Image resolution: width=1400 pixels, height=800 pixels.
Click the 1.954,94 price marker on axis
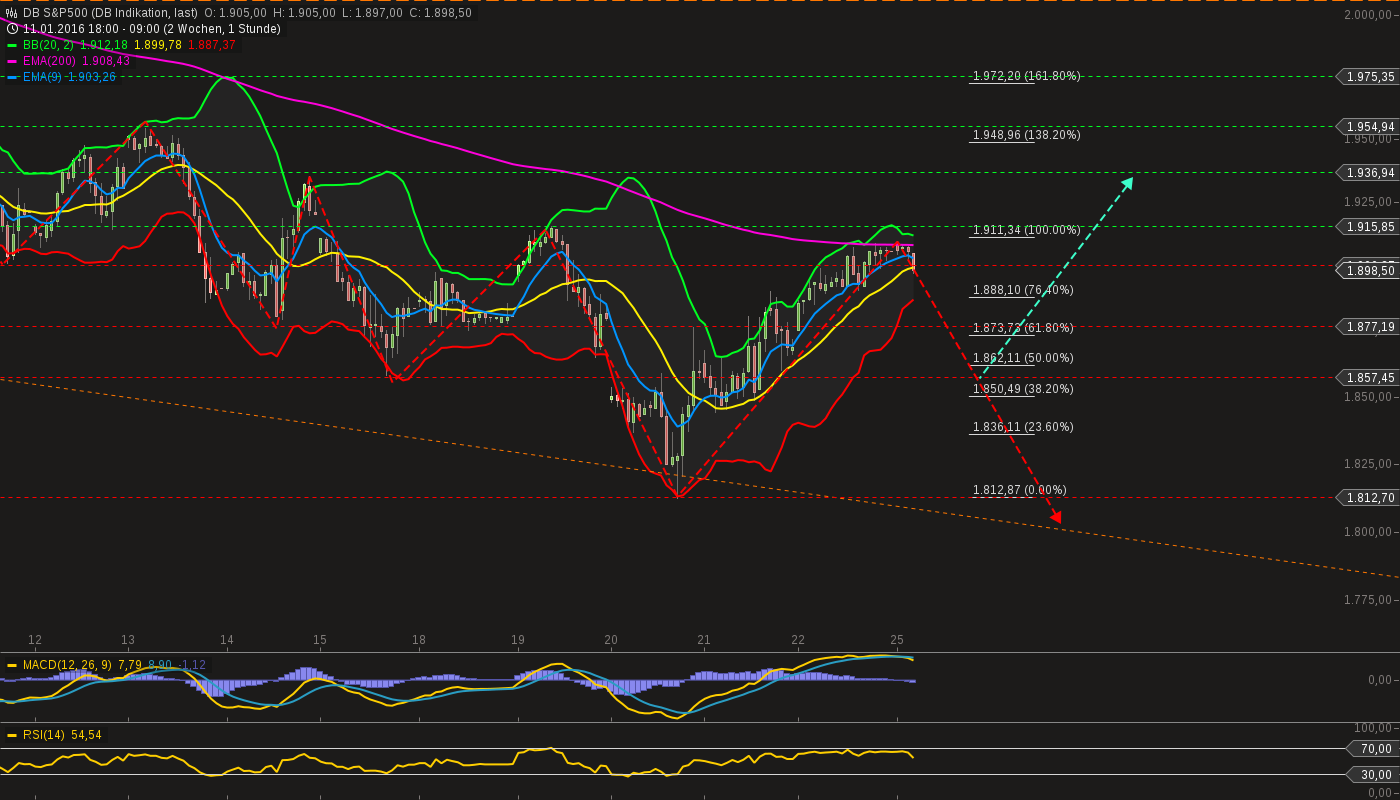pyautogui.click(x=1368, y=127)
